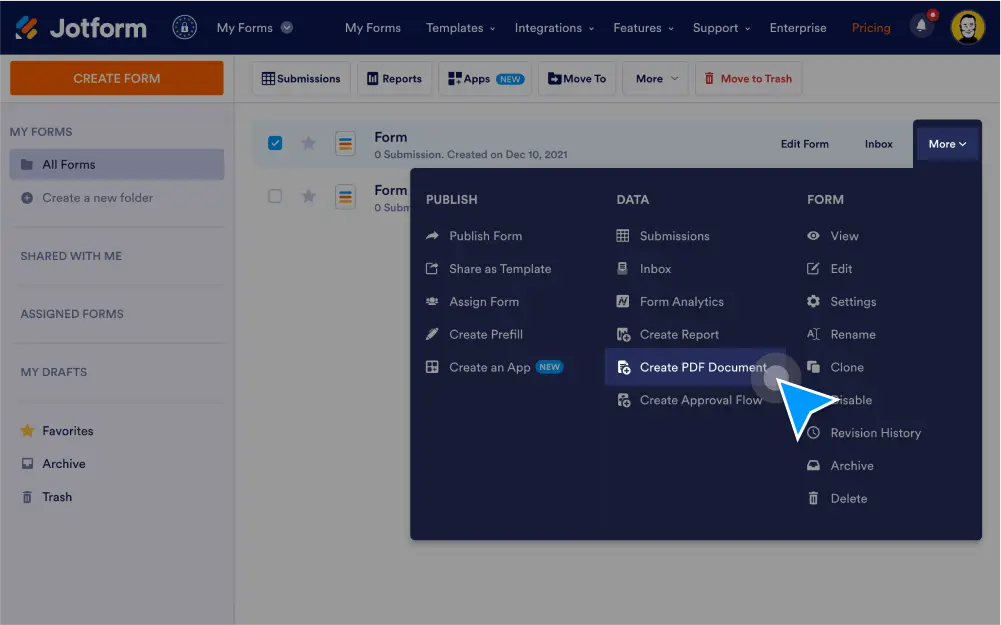Viewport: 1001px width, 625px height.
Task: Open the Pricing page link
Action: click(870, 27)
